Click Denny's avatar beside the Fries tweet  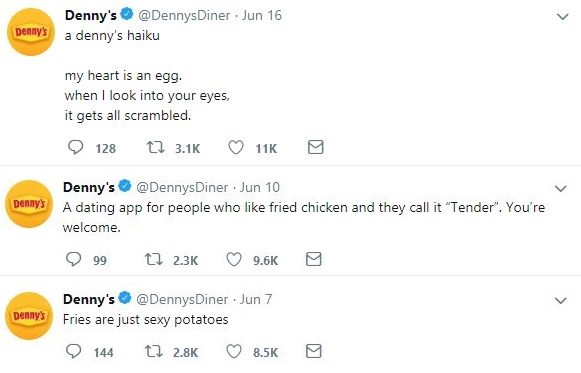point(29,316)
